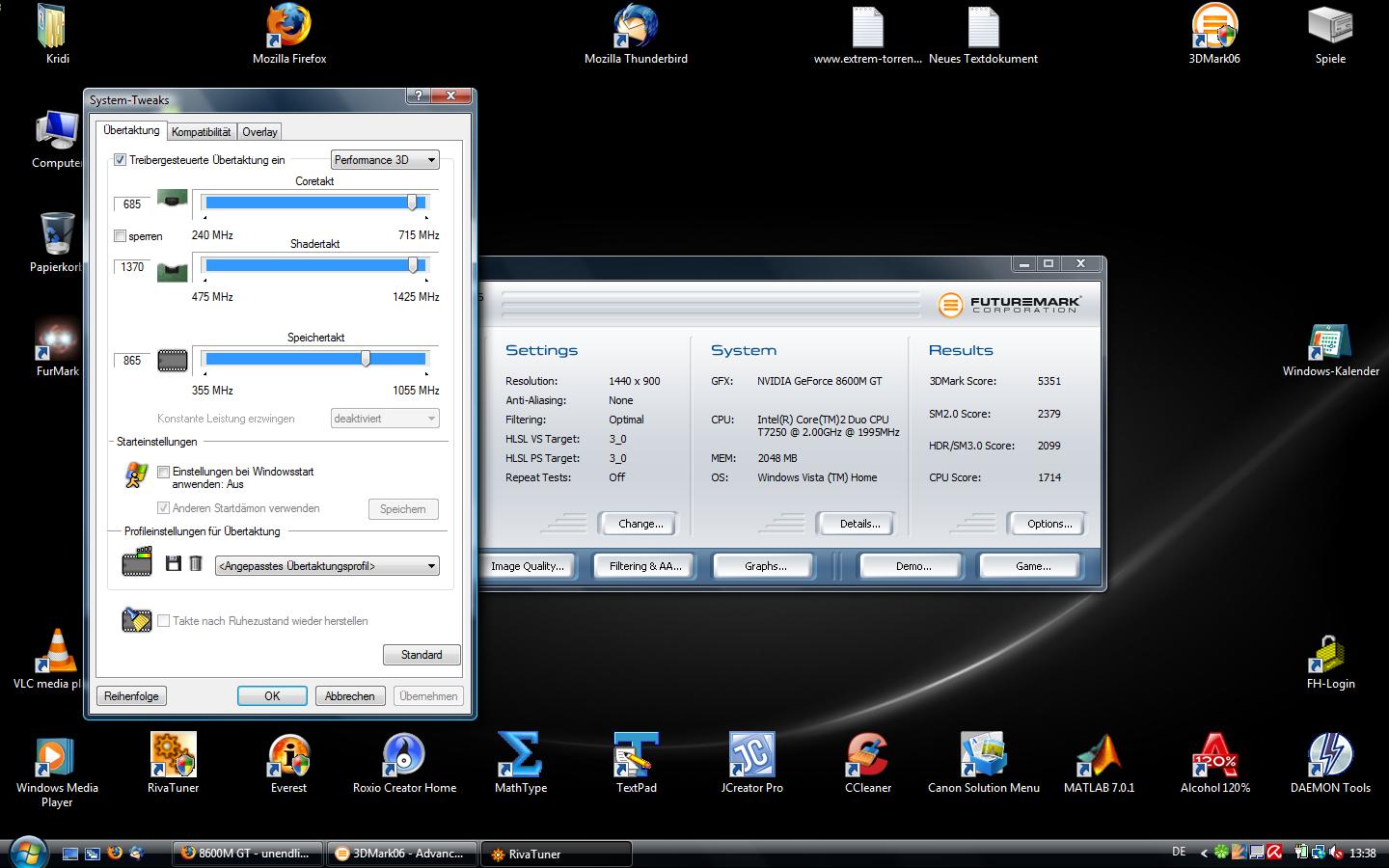The image size is (1389, 868).
Task: Open the Mozilla Thunderbird desktop icon
Action: [x=636, y=34]
